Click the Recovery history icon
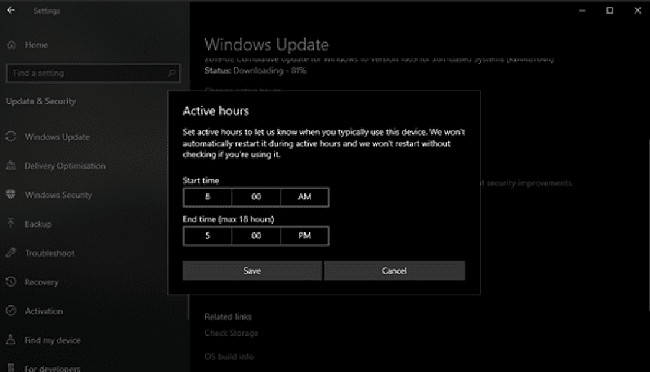The width and height of the screenshot is (650, 372). 11,282
